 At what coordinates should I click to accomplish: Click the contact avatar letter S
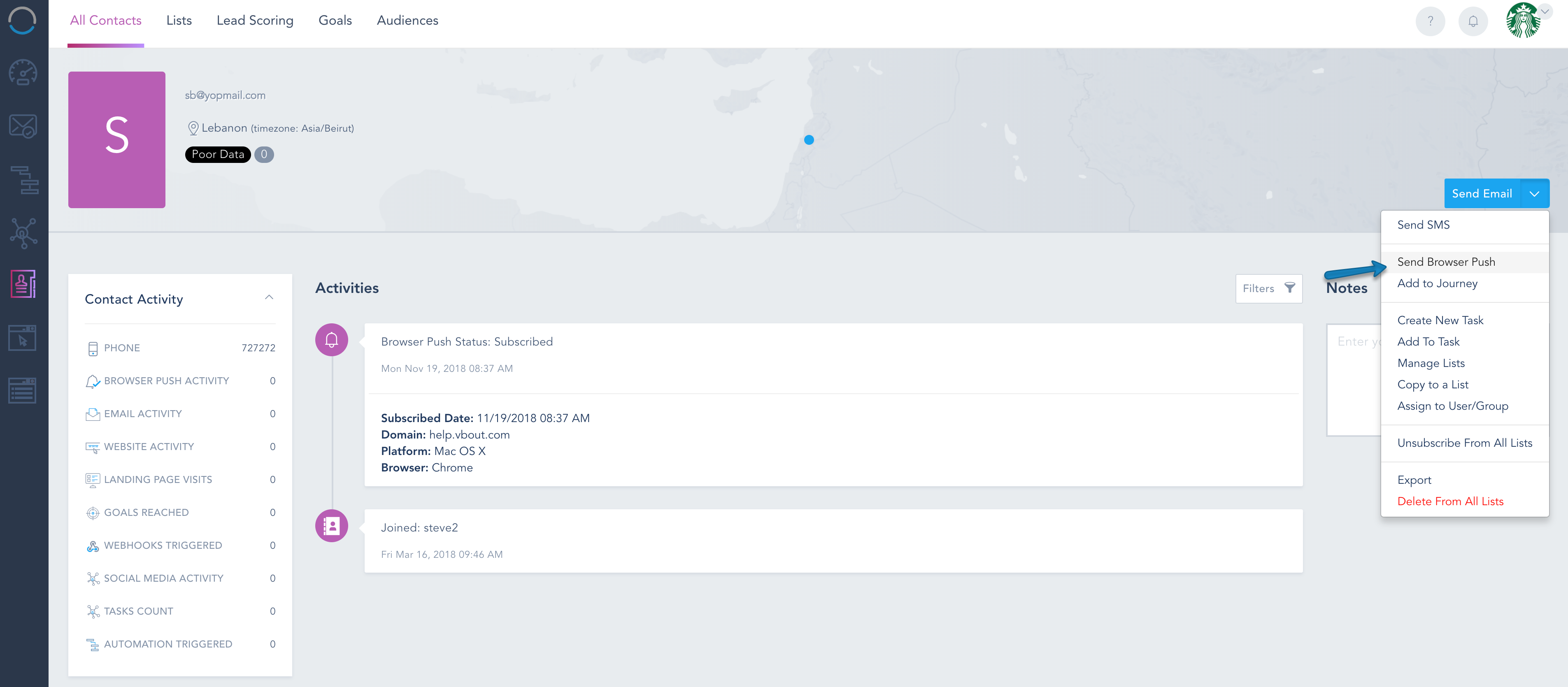(x=117, y=140)
